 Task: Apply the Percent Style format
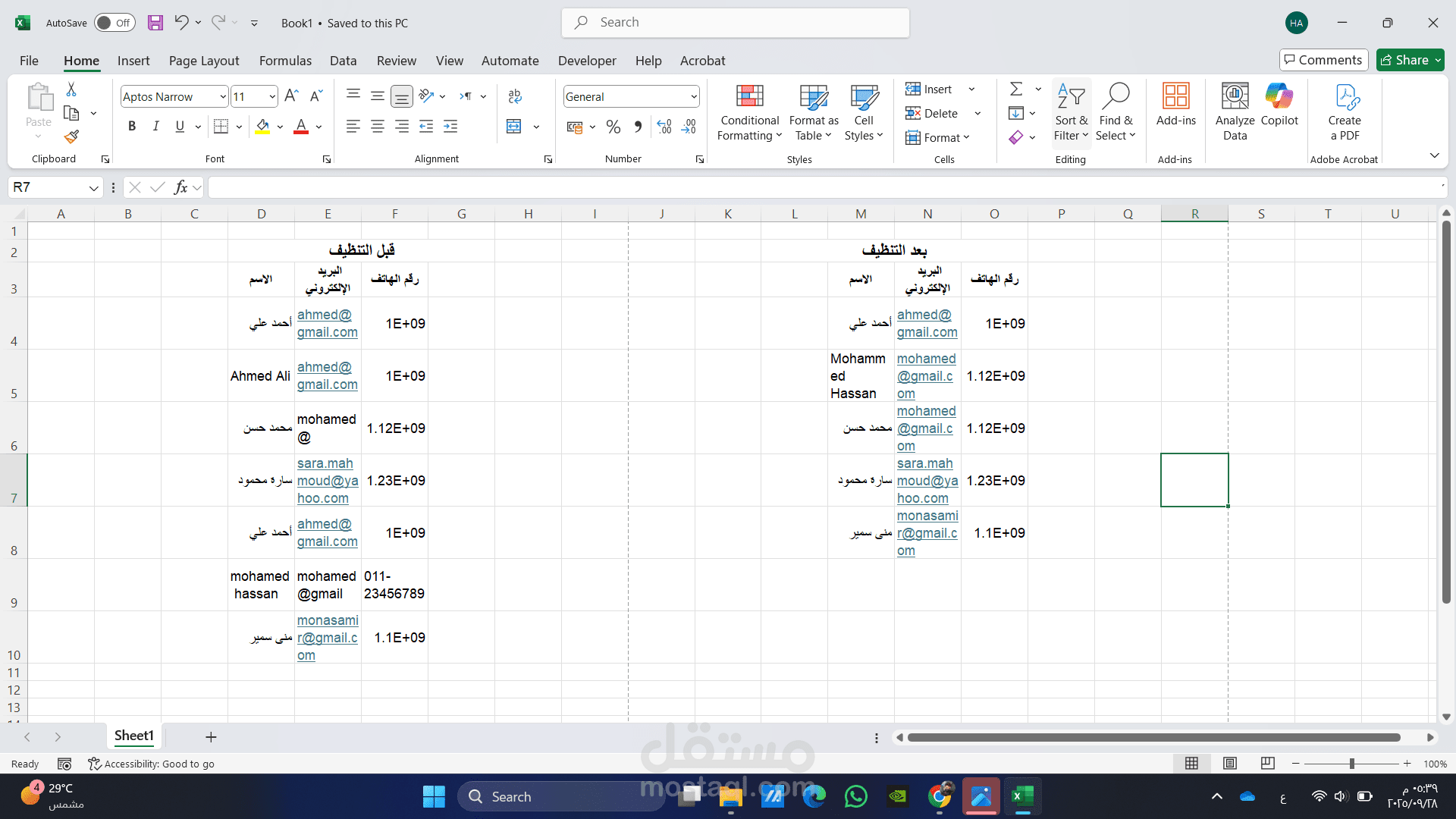coord(613,127)
